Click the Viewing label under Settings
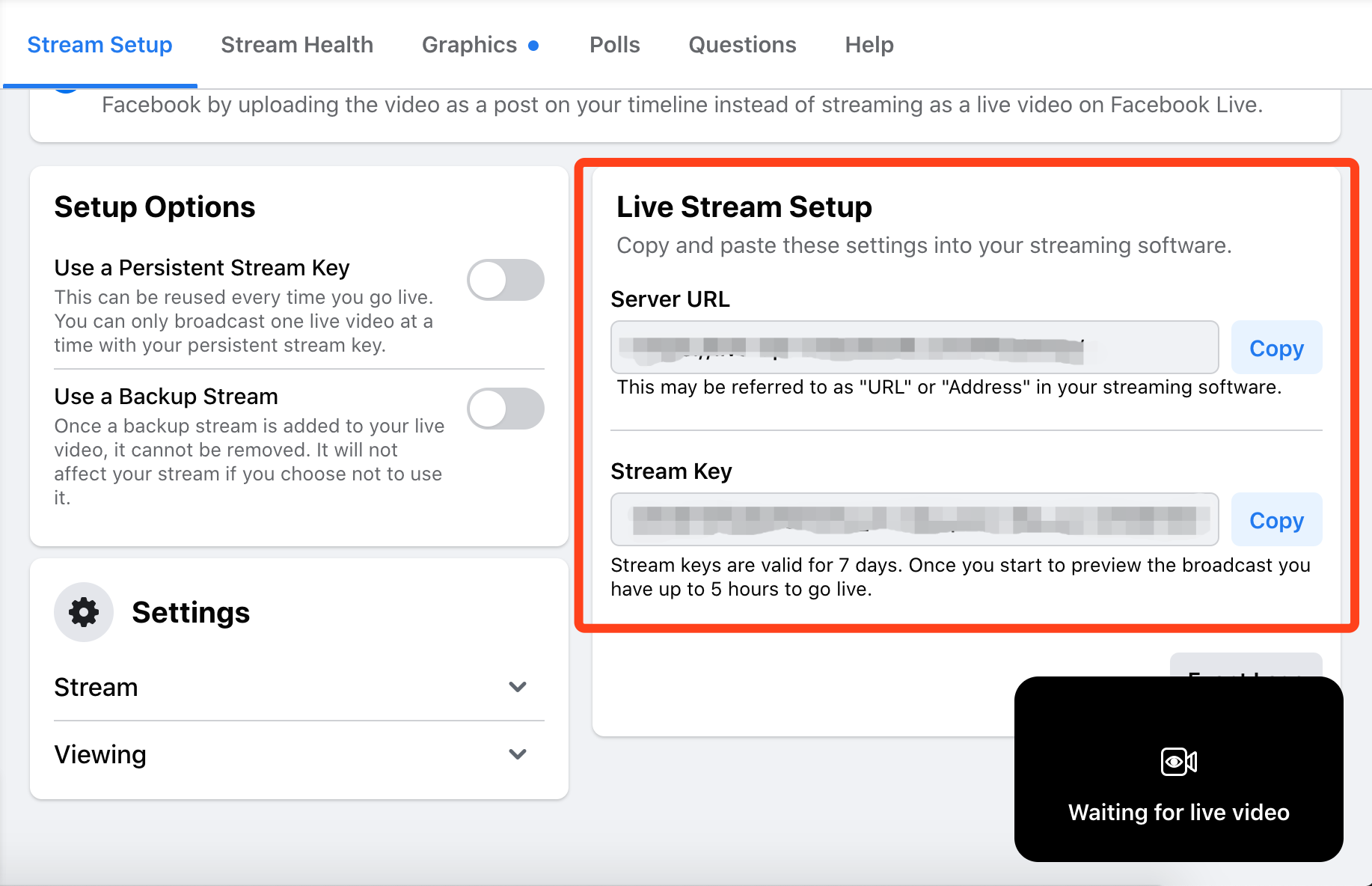 pos(100,754)
